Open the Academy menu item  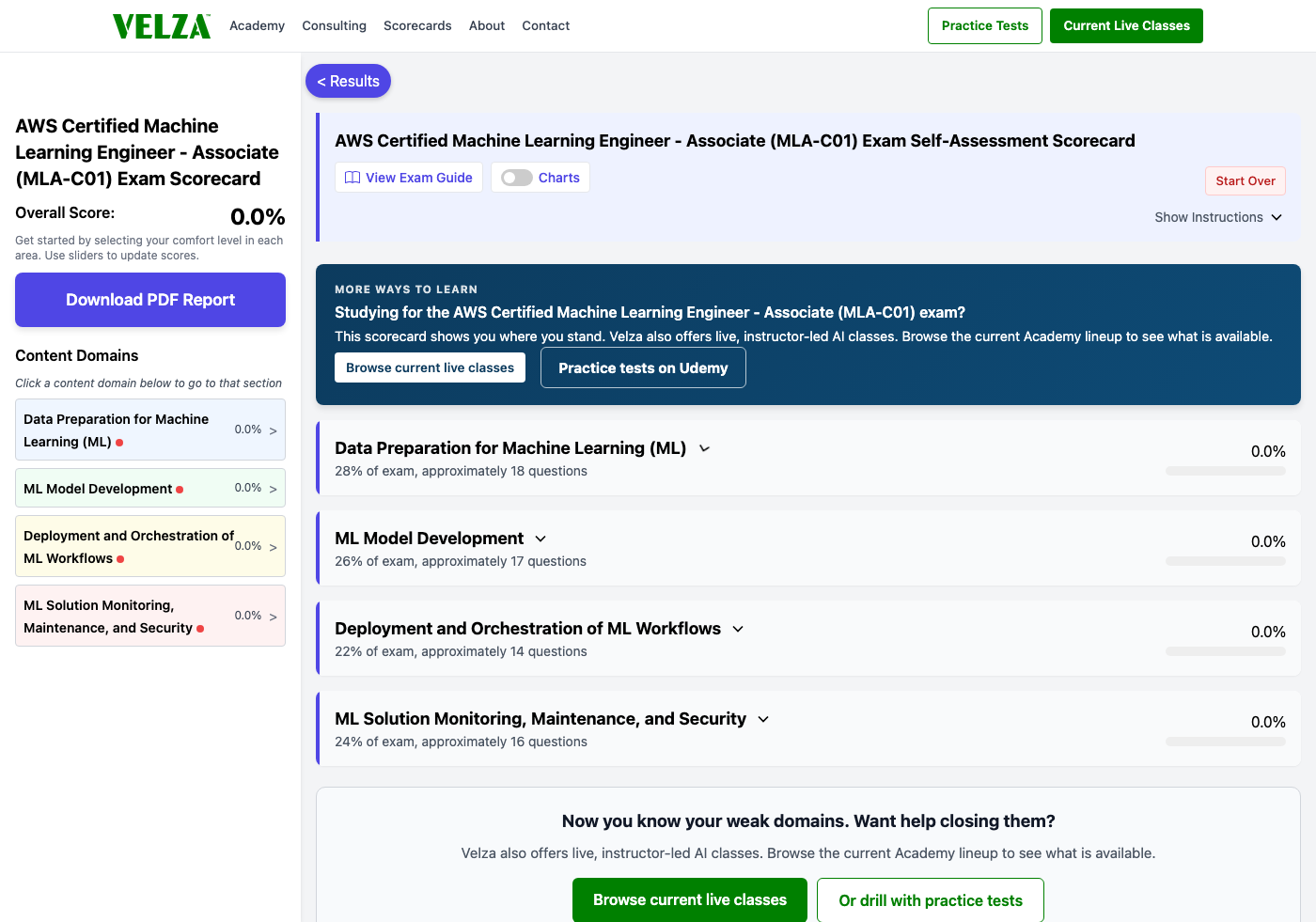pyautogui.click(x=257, y=25)
